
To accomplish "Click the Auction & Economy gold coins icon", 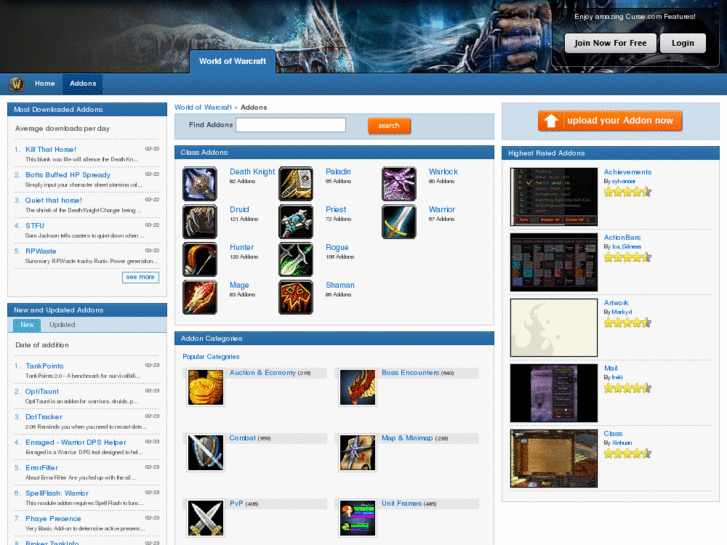I will coord(205,388).
